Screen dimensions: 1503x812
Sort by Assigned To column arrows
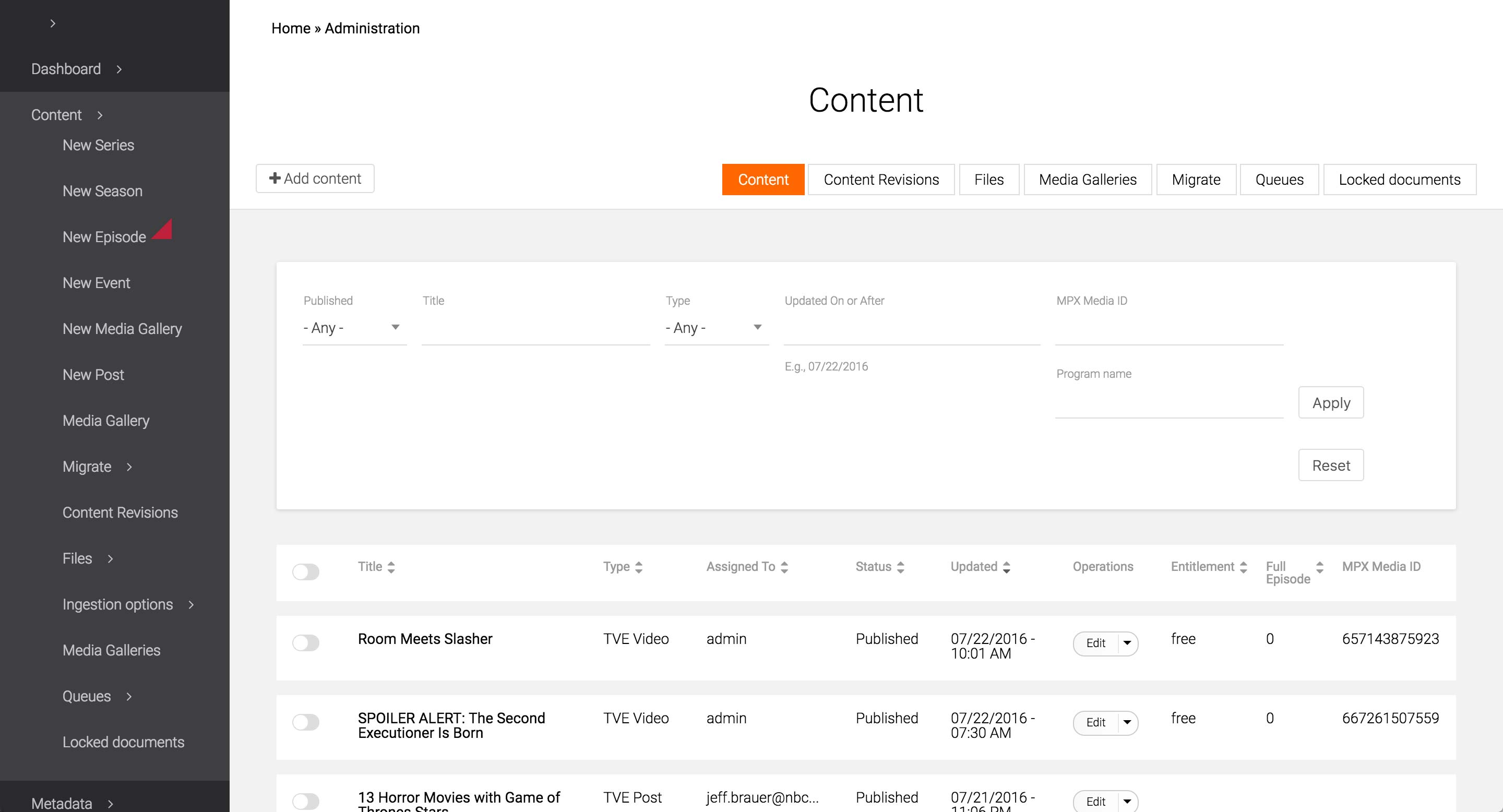[784, 567]
